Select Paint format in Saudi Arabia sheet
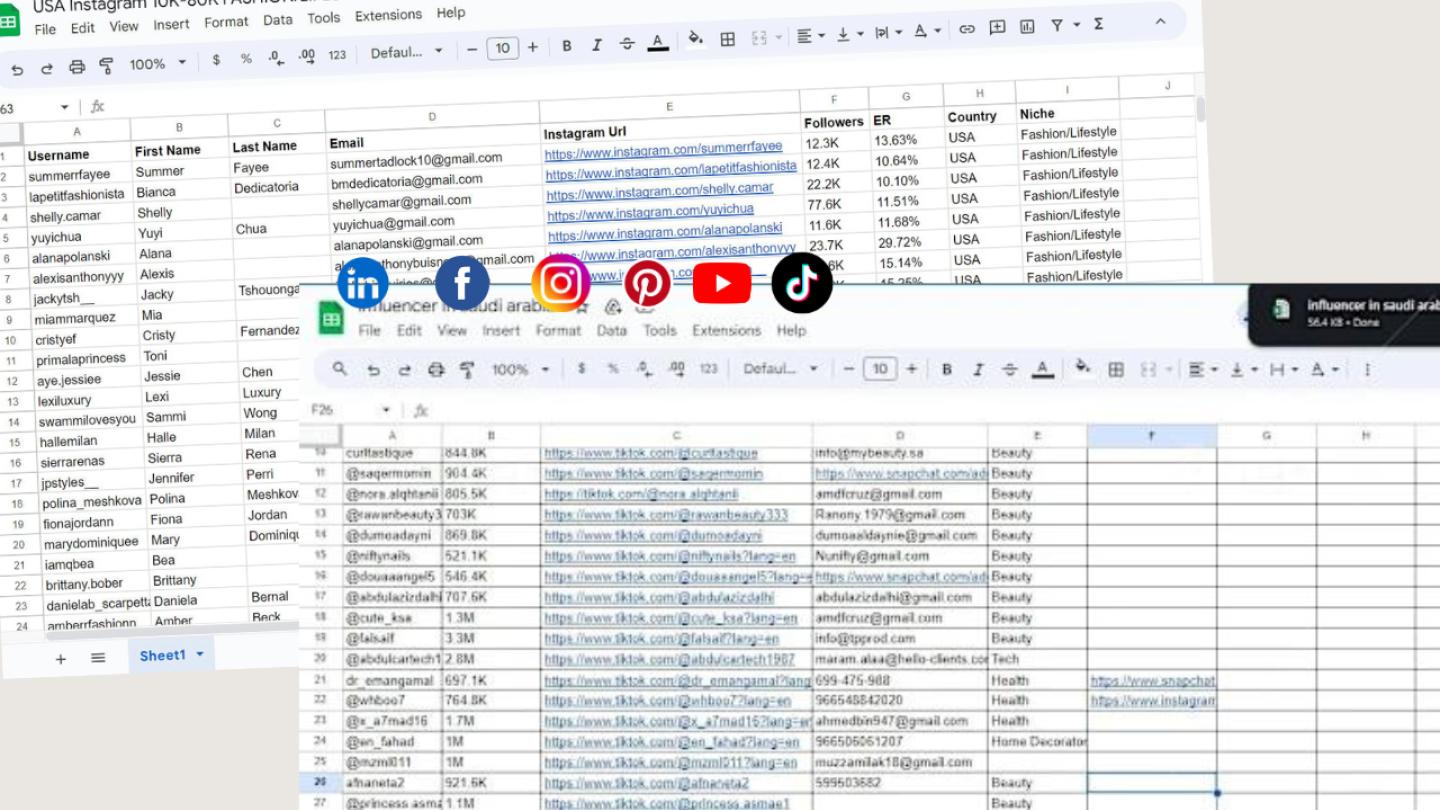This screenshot has width=1440, height=810. (467, 370)
